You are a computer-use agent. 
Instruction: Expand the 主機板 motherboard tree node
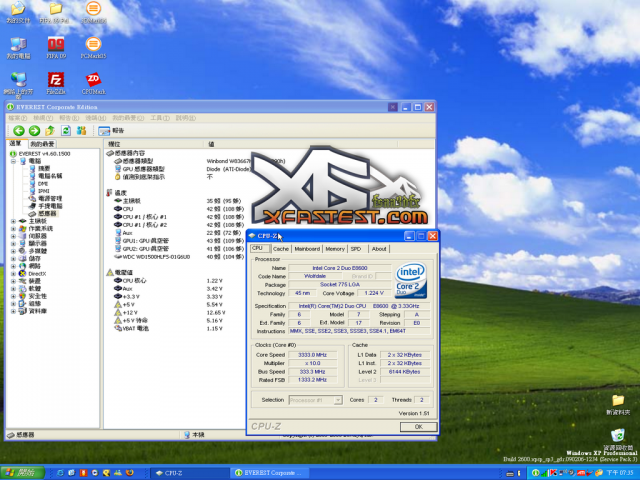coord(13,221)
